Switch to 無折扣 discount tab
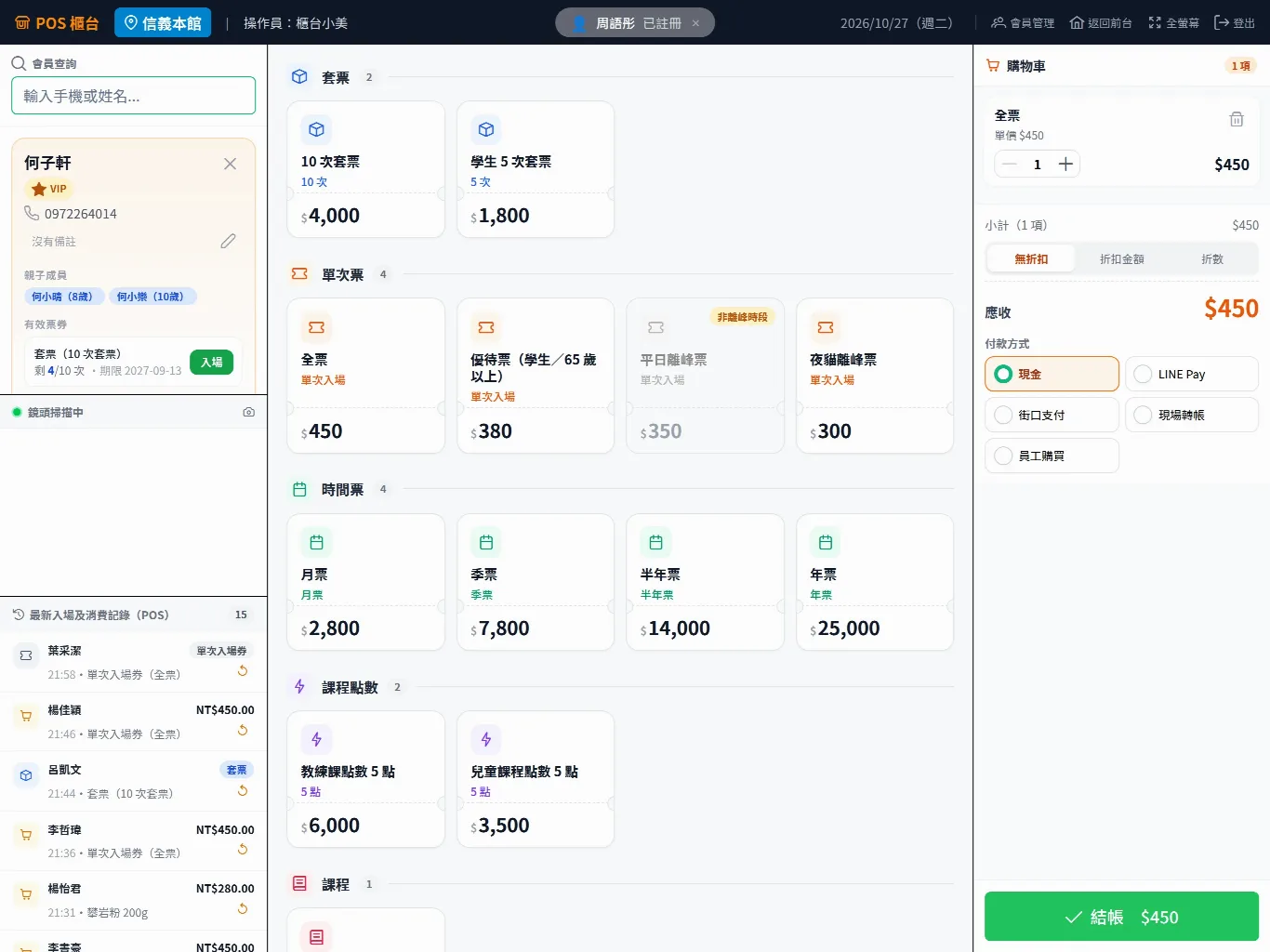The width and height of the screenshot is (1270, 952). point(1031,258)
